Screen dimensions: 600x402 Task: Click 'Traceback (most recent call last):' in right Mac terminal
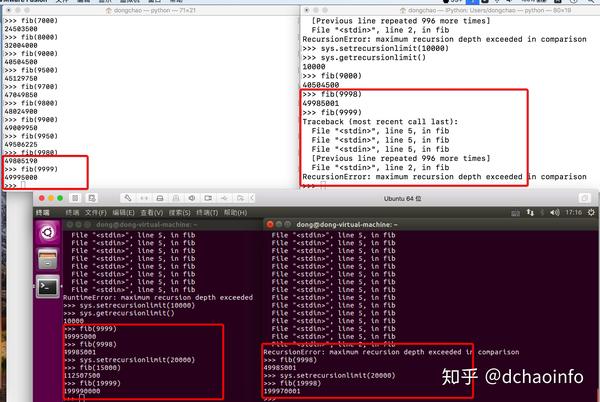pos(380,122)
